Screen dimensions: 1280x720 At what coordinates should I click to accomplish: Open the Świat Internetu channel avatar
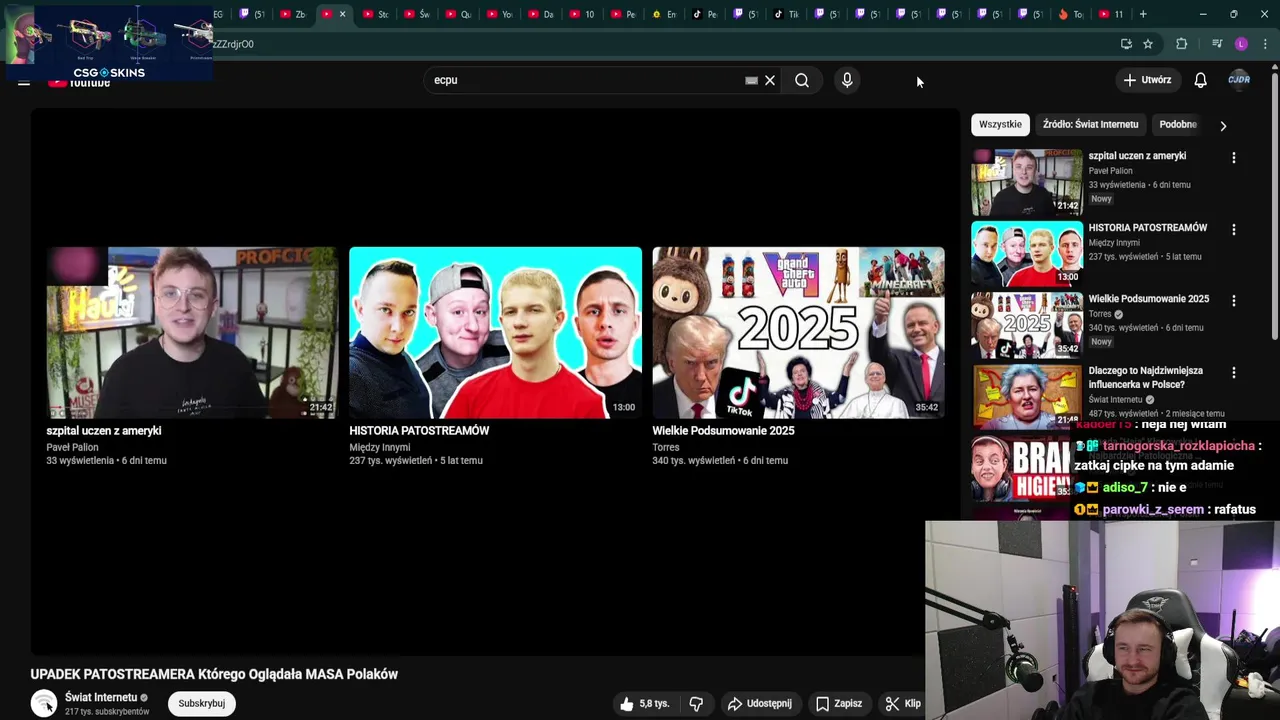point(44,704)
